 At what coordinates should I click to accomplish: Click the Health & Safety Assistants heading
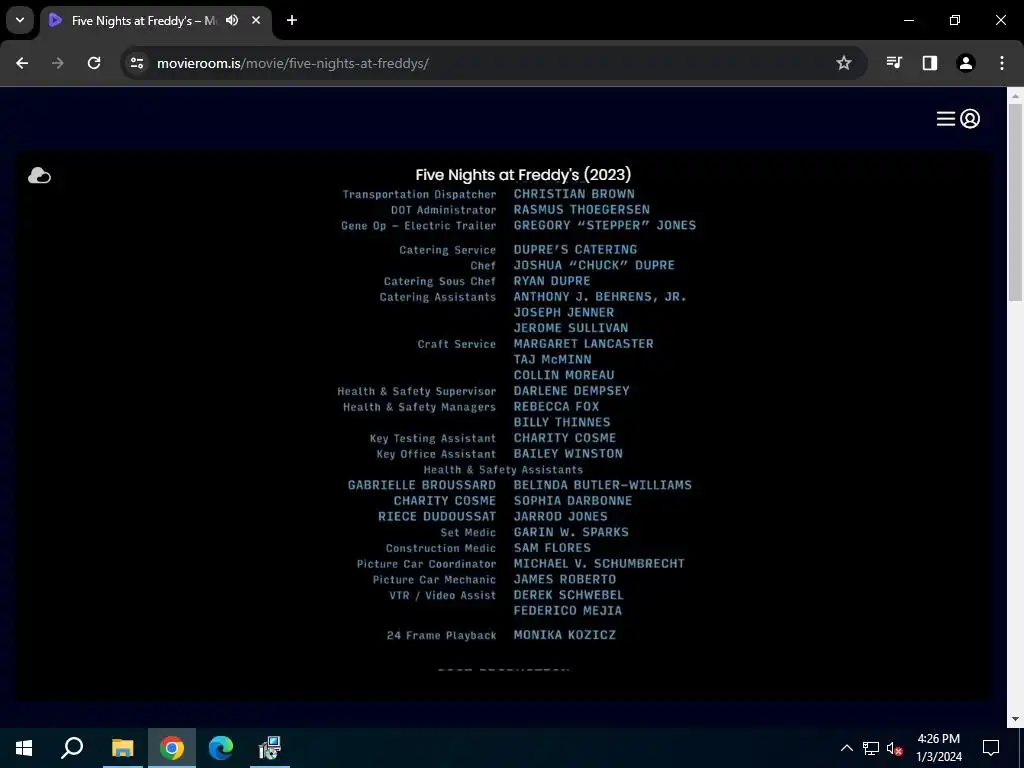click(x=503, y=470)
